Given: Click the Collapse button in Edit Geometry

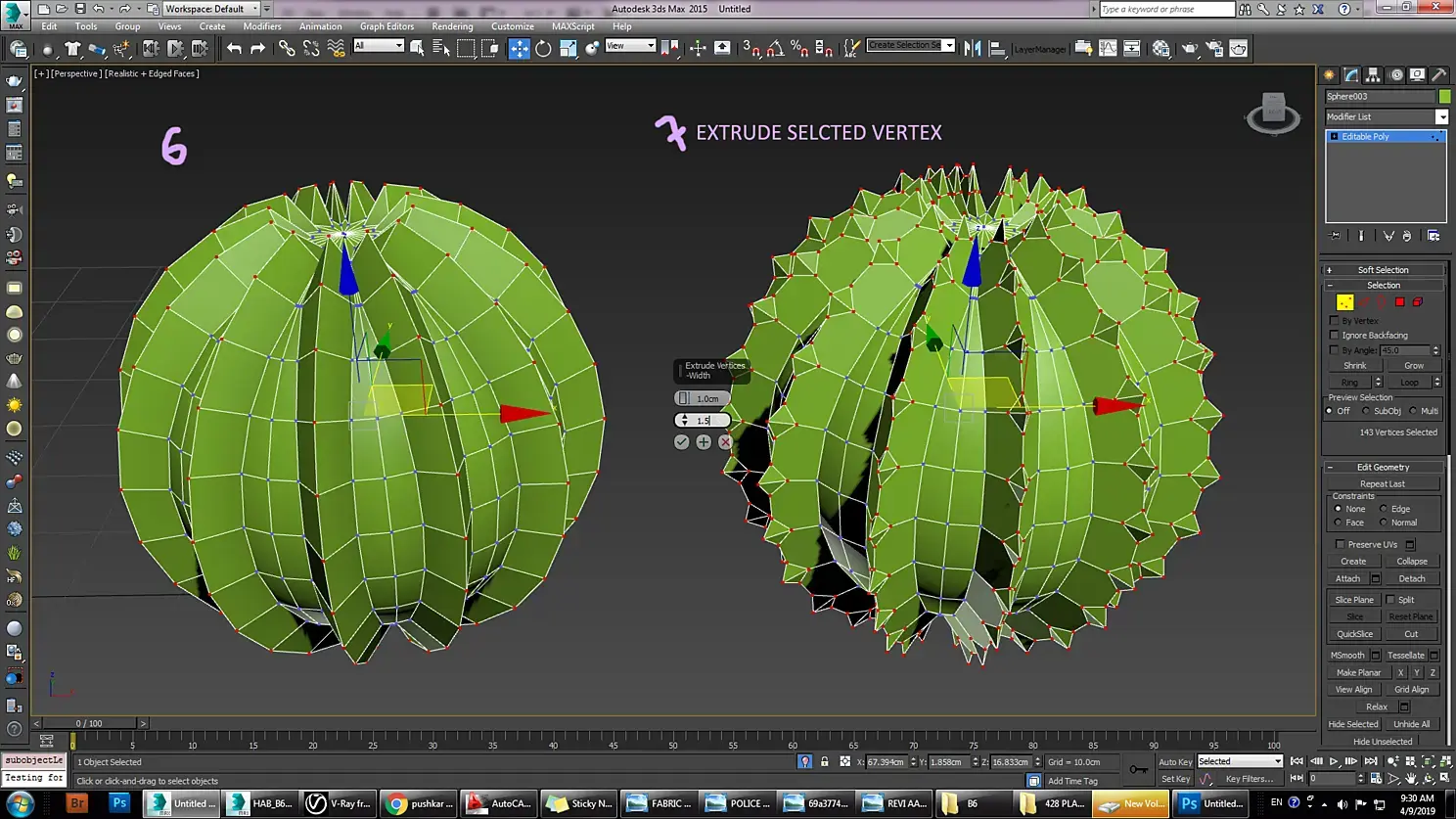Looking at the screenshot, I should 1412,562.
